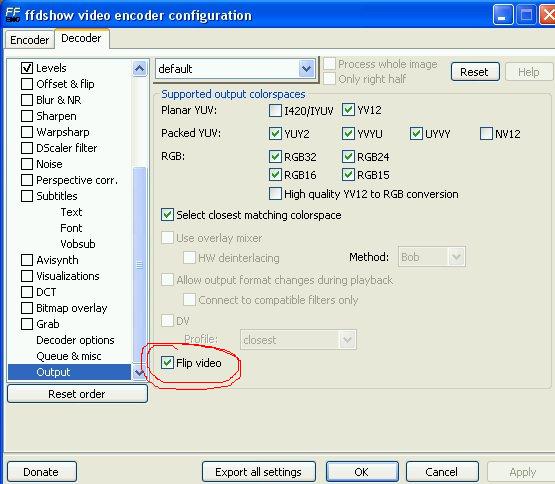Image resolution: width=555 pixels, height=484 pixels.
Task: Click the Reset button
Action: 475,72
